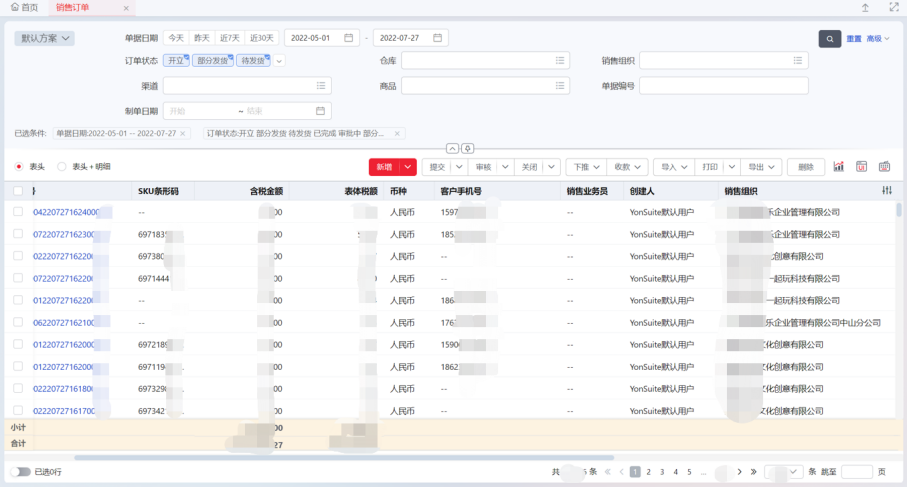The image size is (908, 488).
Task: Click the 单据编号 input field
Action: point(724,86)
